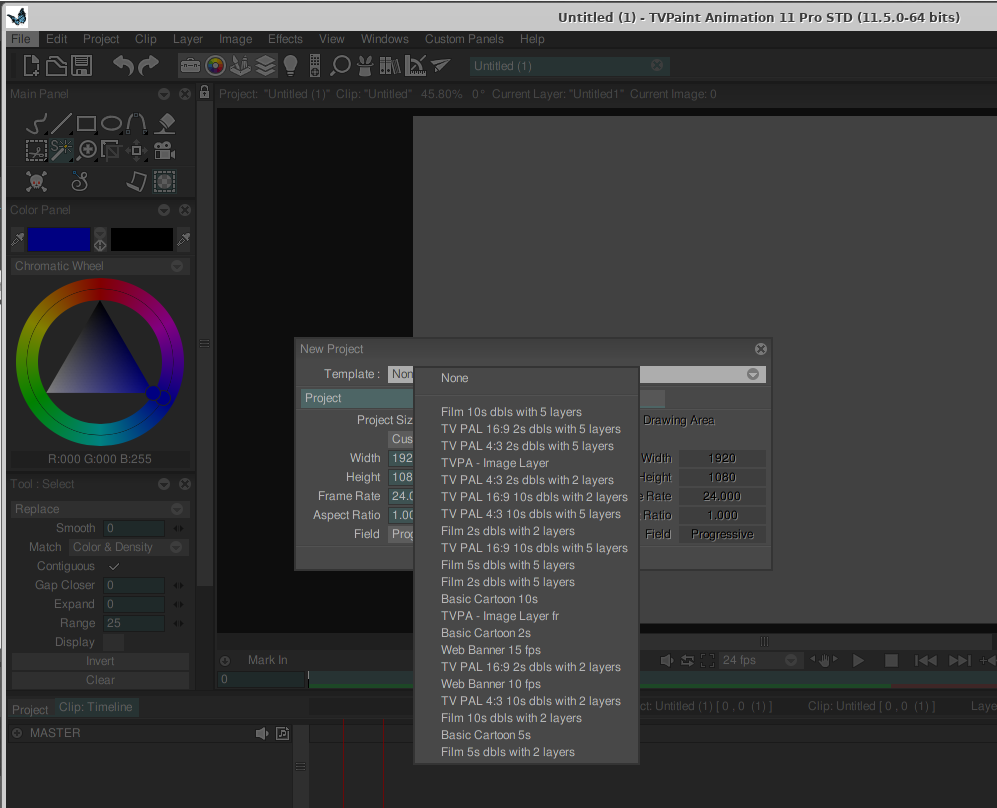
Task: Toggle the Main Panel toolbox icon
Action: [189, 65]
